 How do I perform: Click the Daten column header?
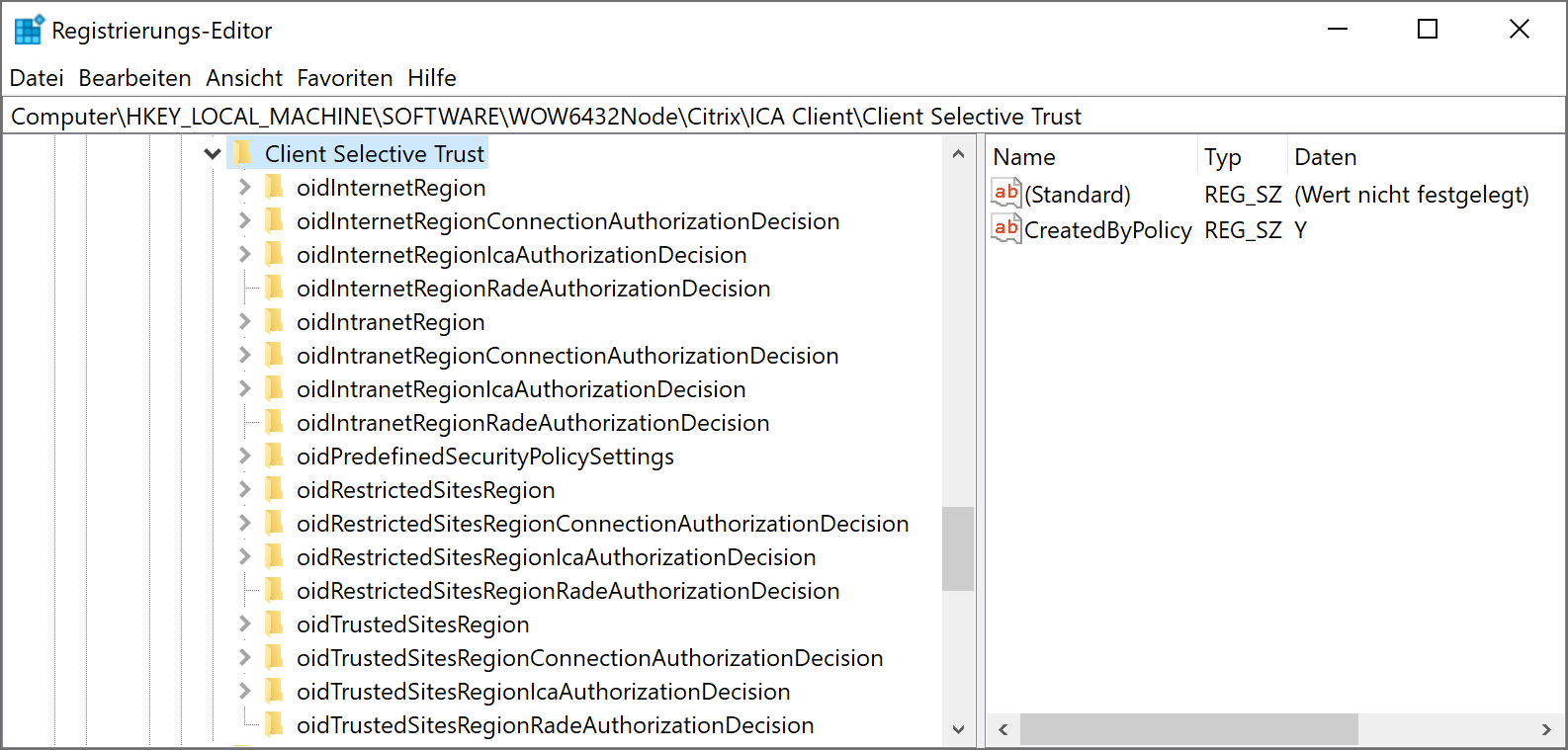pos(1325,157)
